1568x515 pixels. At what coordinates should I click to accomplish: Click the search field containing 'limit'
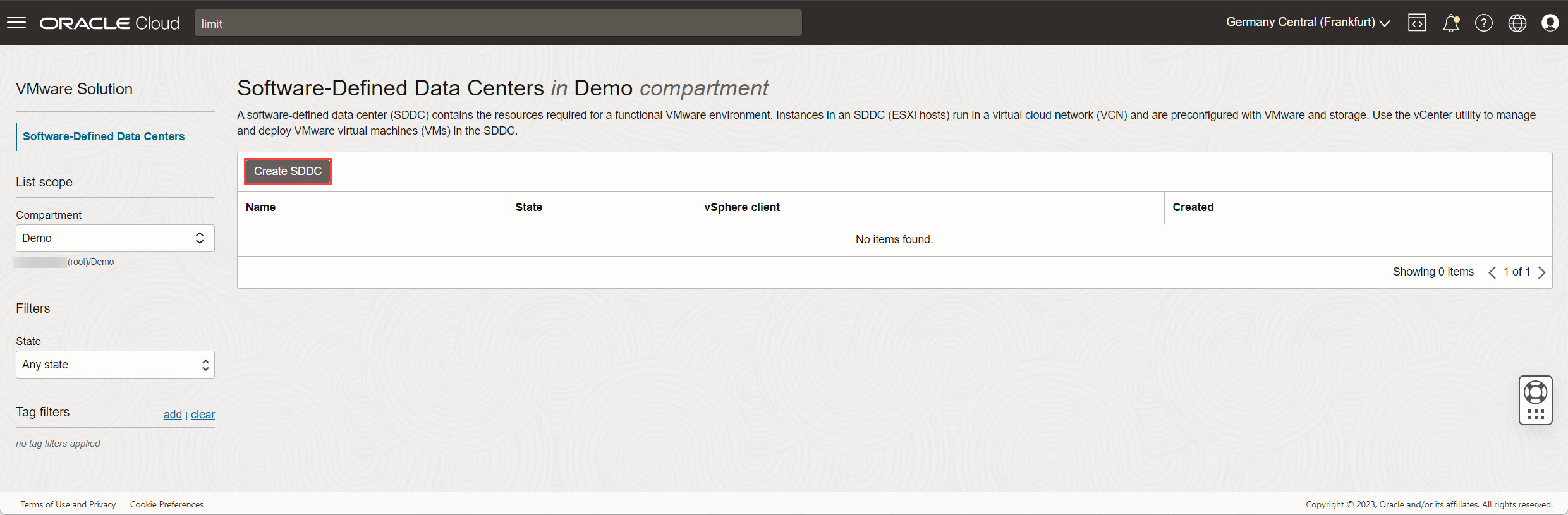(x=498, y=23)
